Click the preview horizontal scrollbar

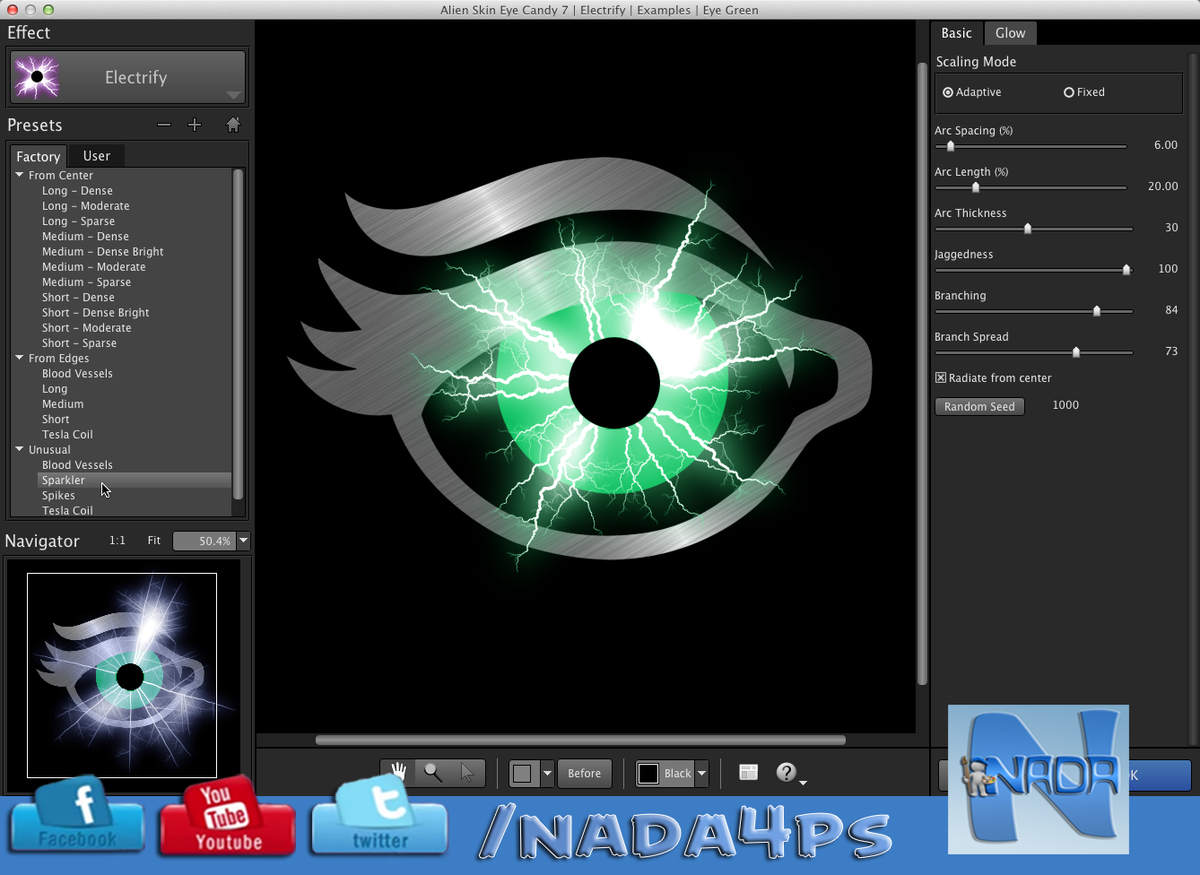tap(580, 741)
